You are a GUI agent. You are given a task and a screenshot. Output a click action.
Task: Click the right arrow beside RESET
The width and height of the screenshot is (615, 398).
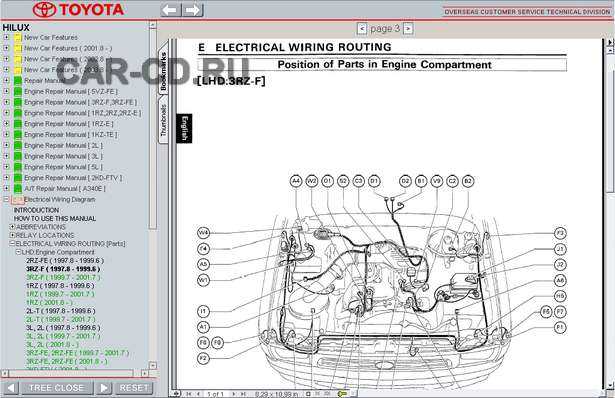click(104, 388)
